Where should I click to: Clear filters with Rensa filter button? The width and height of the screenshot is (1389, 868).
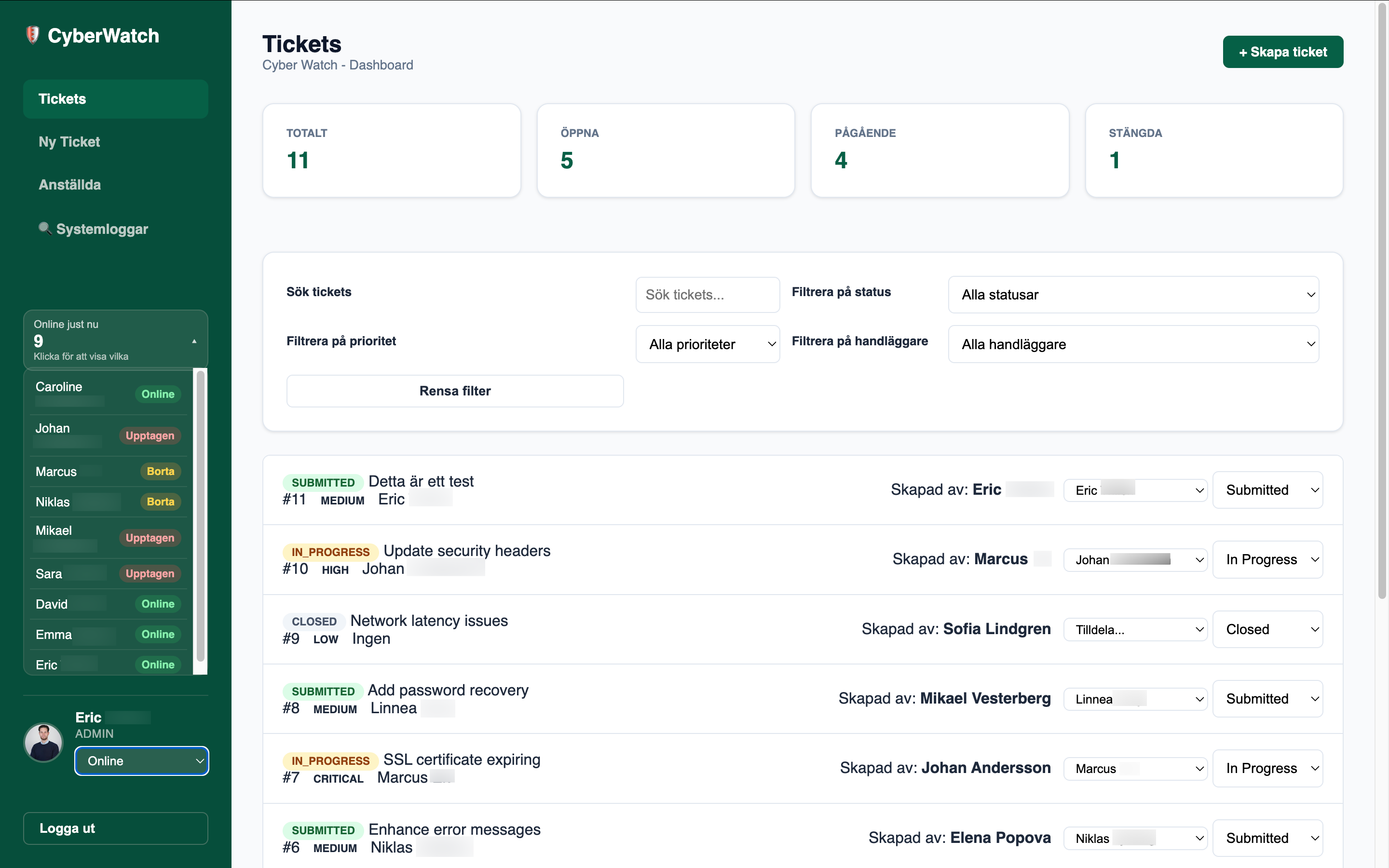455,391
